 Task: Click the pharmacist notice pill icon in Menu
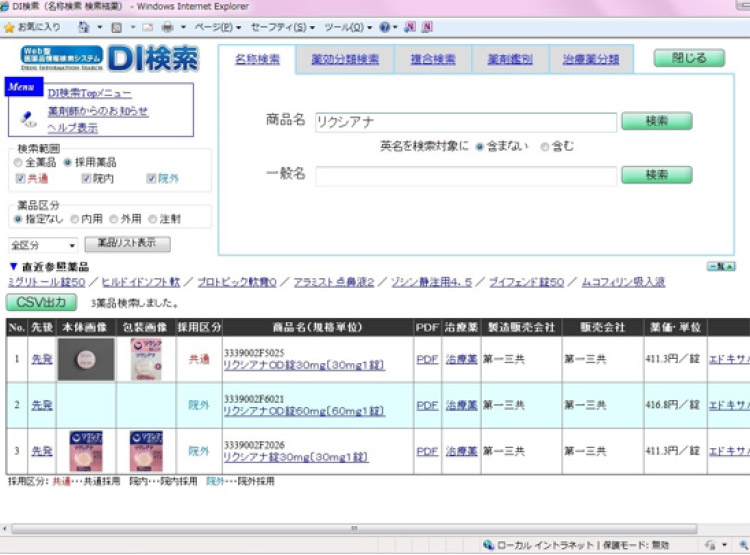tap(28, 117)
